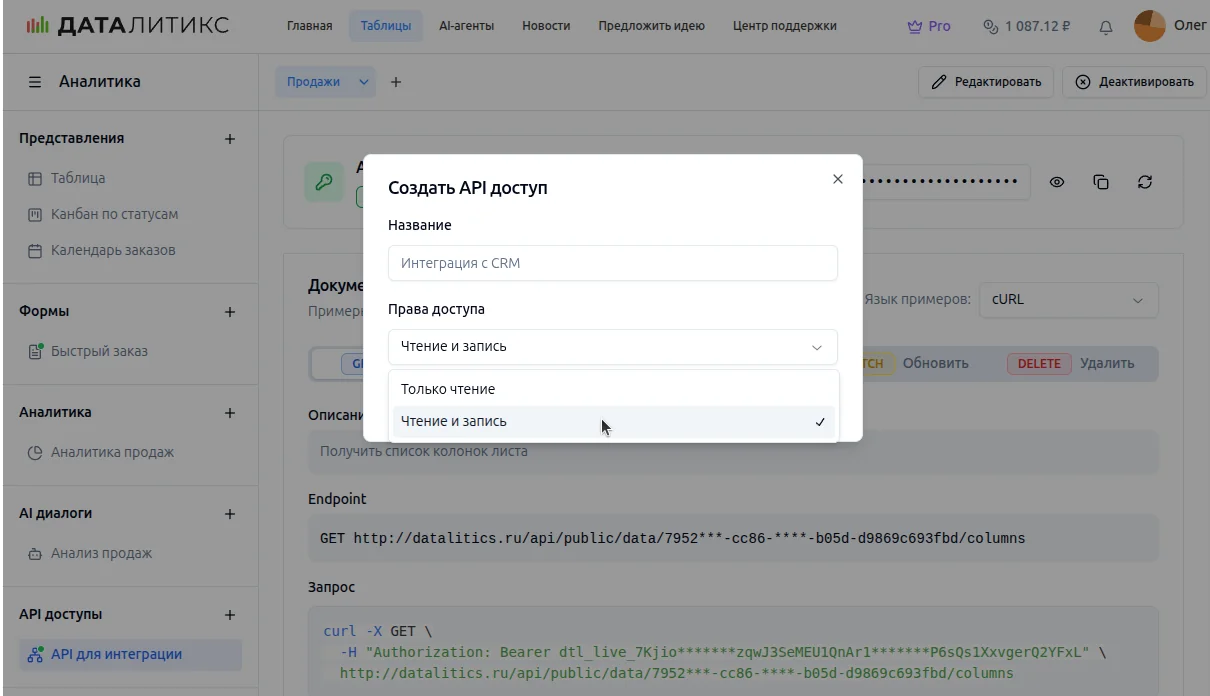Add new view next to Представления
The height and width of the screenshot is (696, 1210).
[x=230, y=139]
